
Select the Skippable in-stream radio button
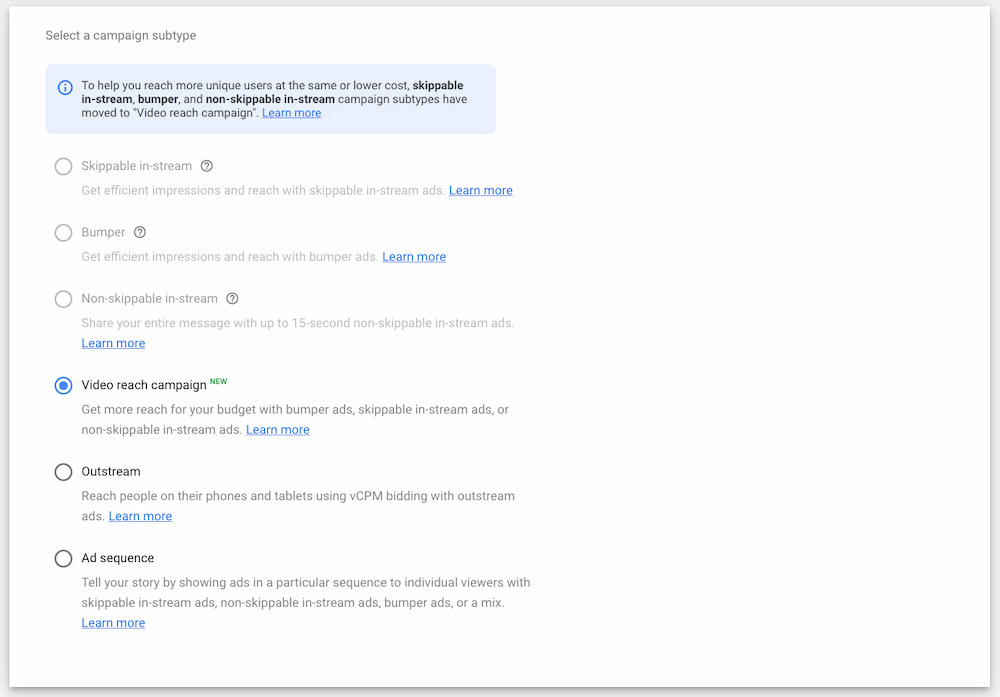coord(63,166)
